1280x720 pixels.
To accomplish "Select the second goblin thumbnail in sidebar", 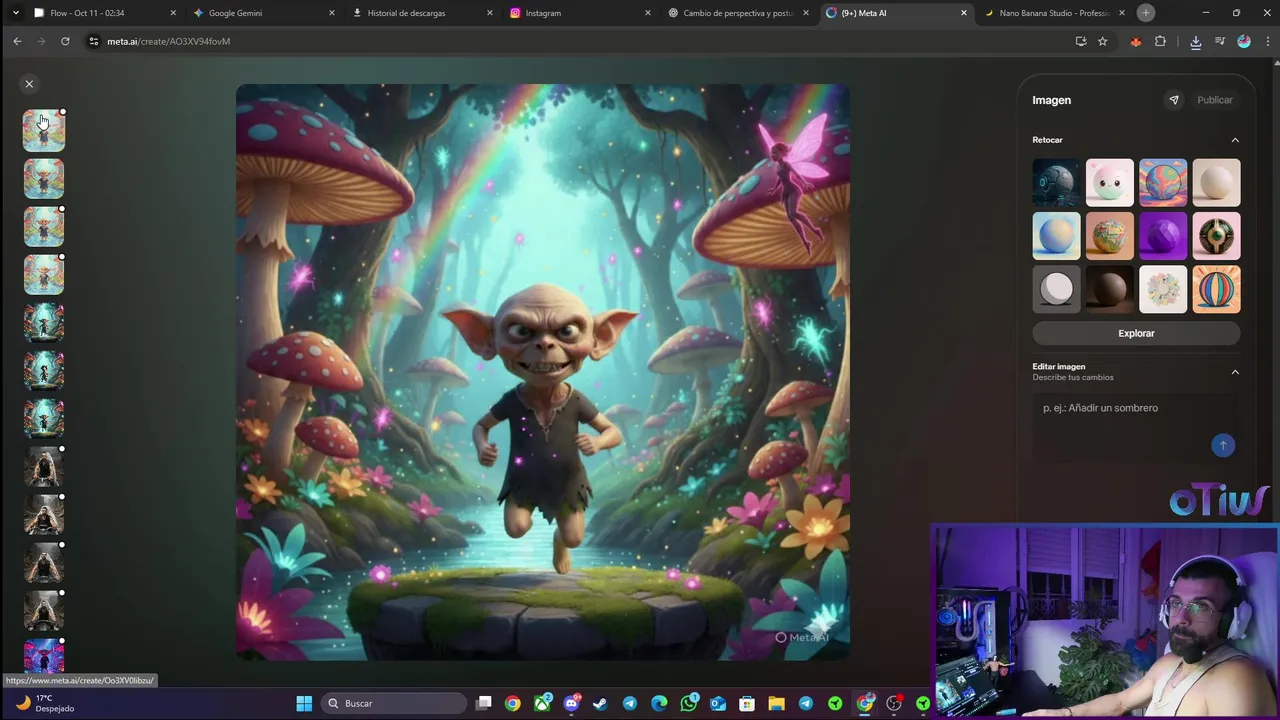I will click(x=44, y=179).
